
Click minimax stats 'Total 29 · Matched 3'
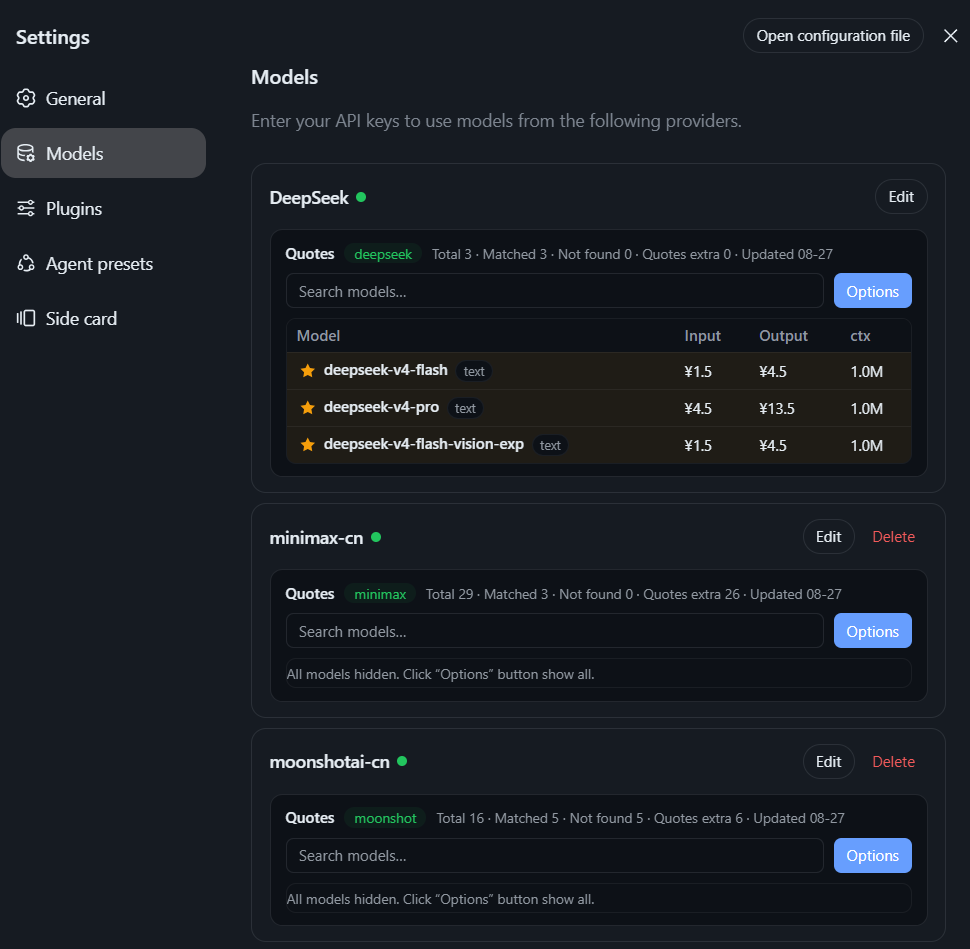pyautogui.click(x=487, y=594)
